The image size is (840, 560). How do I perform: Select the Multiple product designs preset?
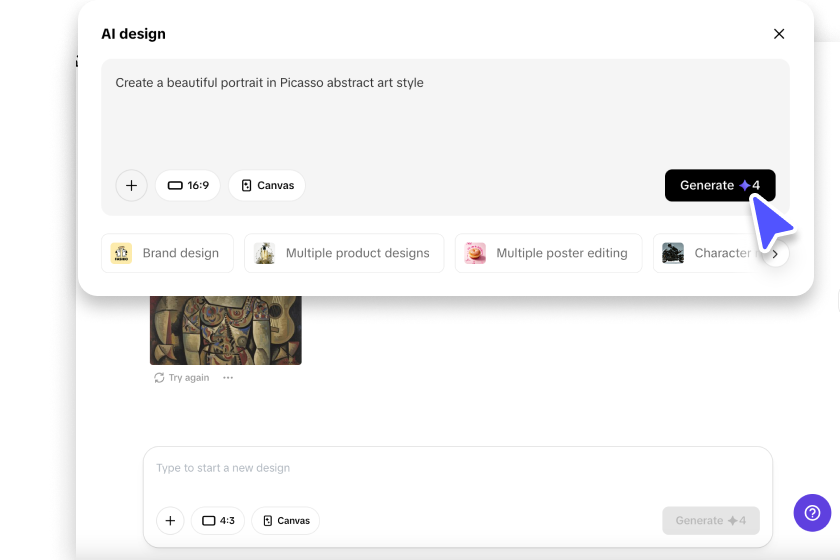pyautogui.click(x=344, y=253)
